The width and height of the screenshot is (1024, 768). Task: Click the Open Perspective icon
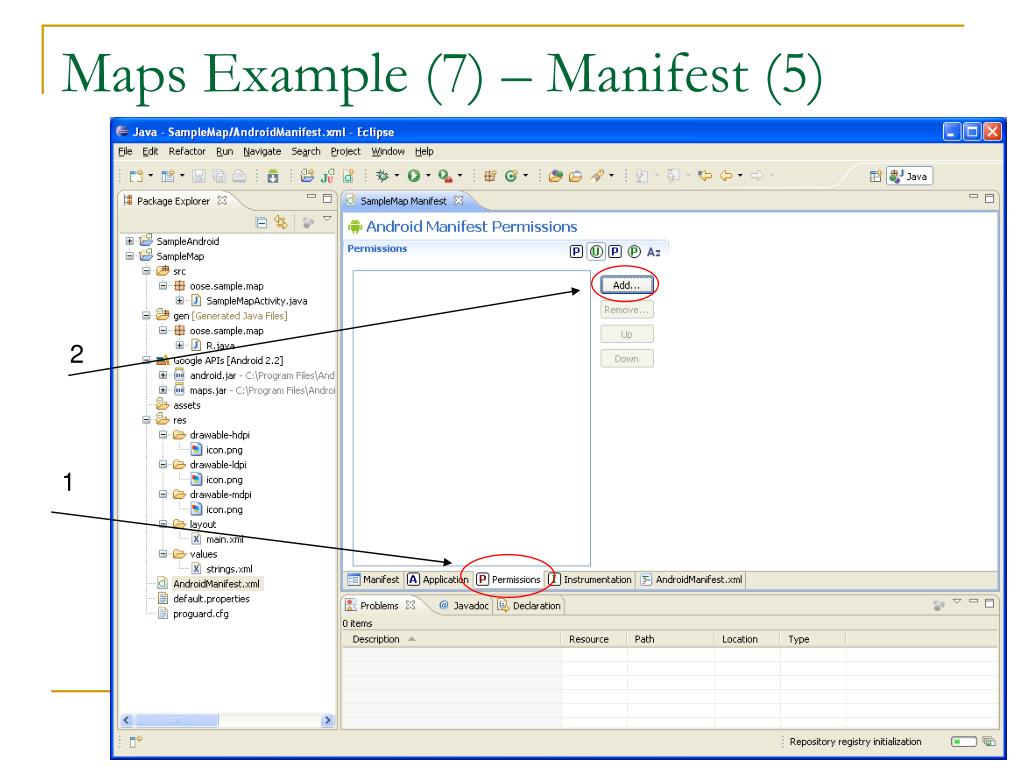coord(876,176)
